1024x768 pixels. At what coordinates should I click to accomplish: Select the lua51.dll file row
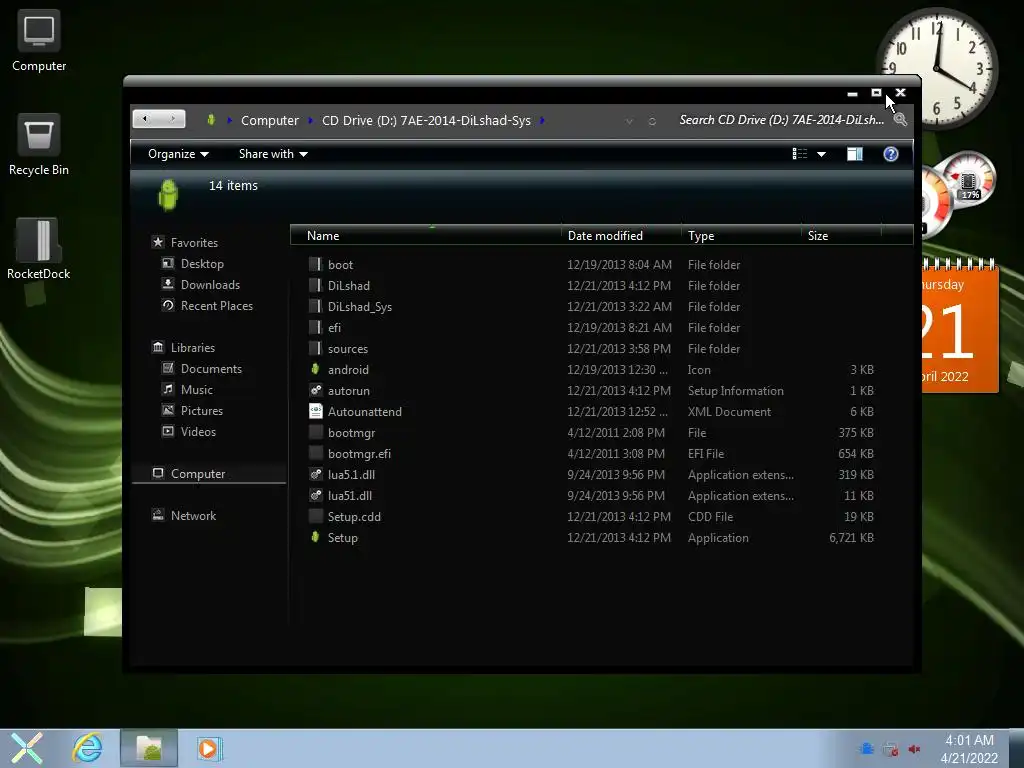(x=591, y=496)
